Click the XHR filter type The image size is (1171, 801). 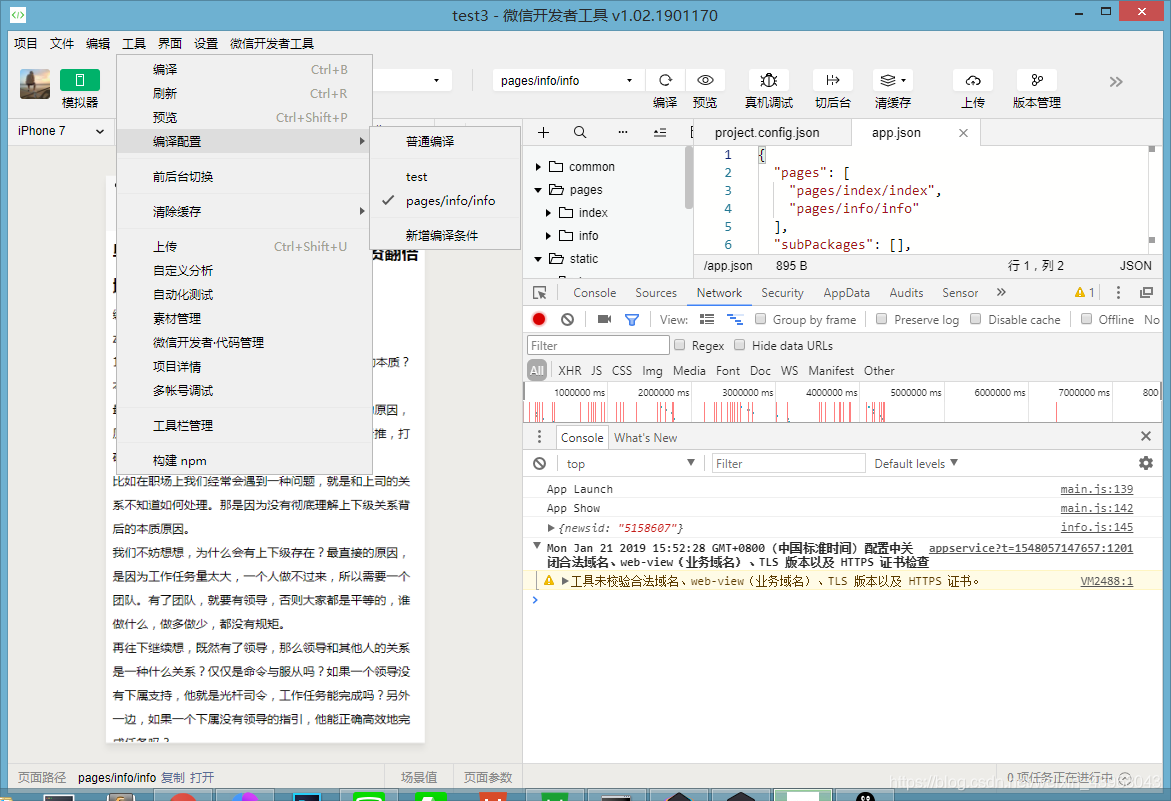coord(569,370)
